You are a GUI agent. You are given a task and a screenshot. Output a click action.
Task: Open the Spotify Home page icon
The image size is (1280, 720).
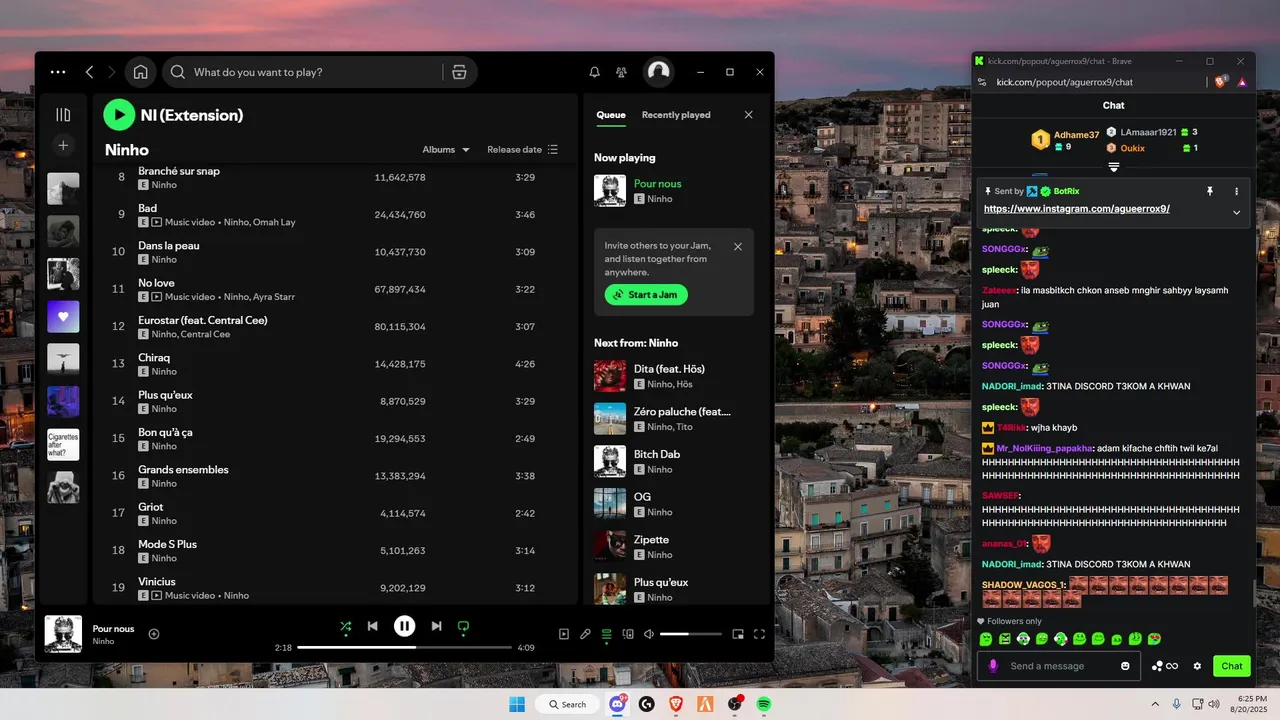tap(141, 72)
